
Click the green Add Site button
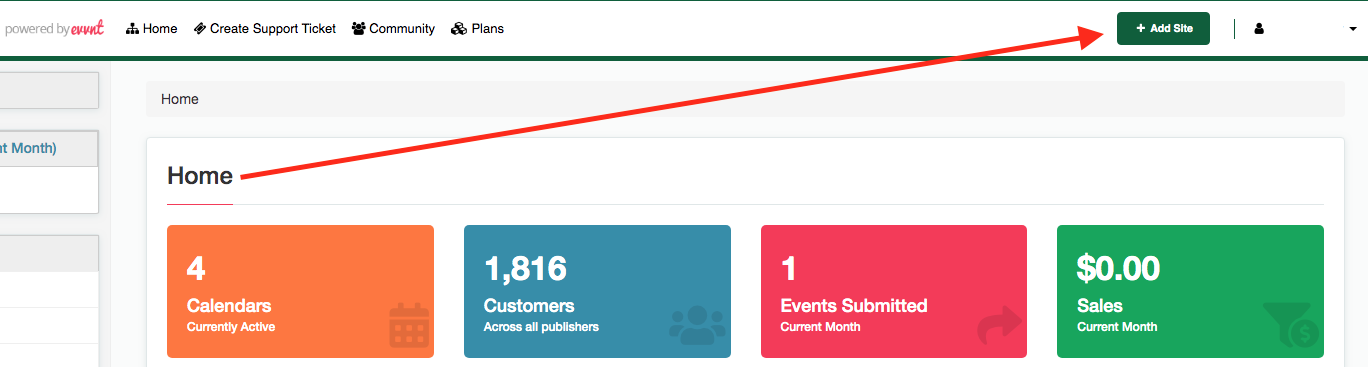[1163, 29]
